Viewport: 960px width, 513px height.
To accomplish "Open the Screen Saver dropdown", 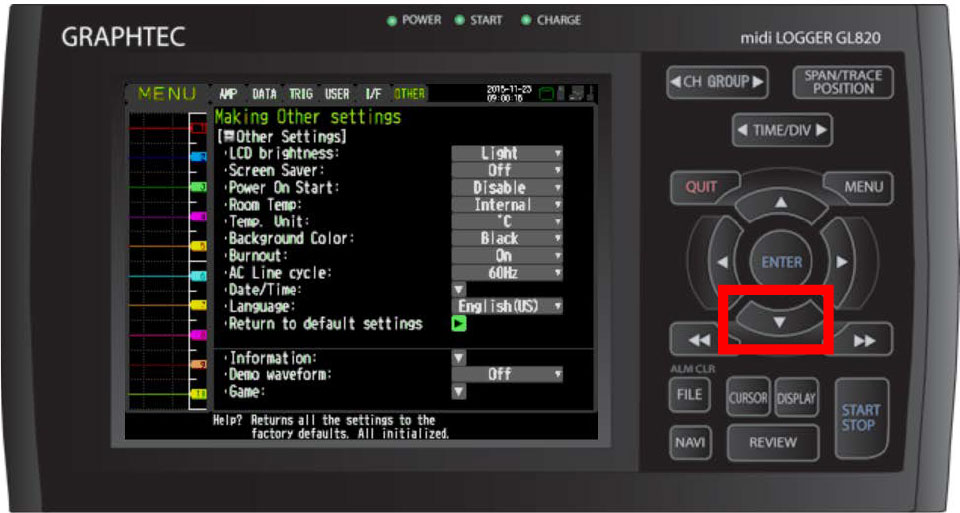I will (507, 170).
